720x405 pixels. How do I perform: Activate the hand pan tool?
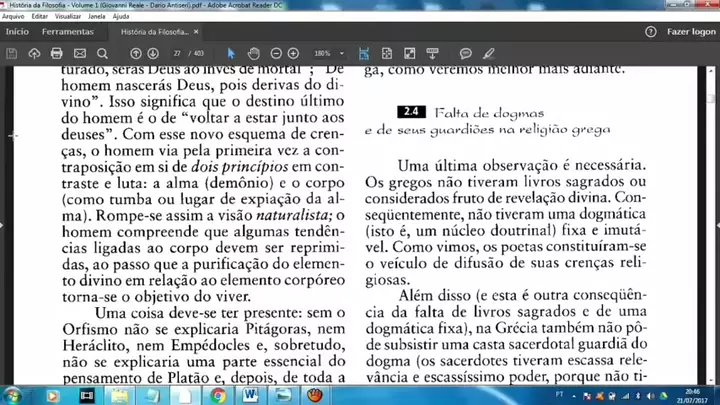254,53
